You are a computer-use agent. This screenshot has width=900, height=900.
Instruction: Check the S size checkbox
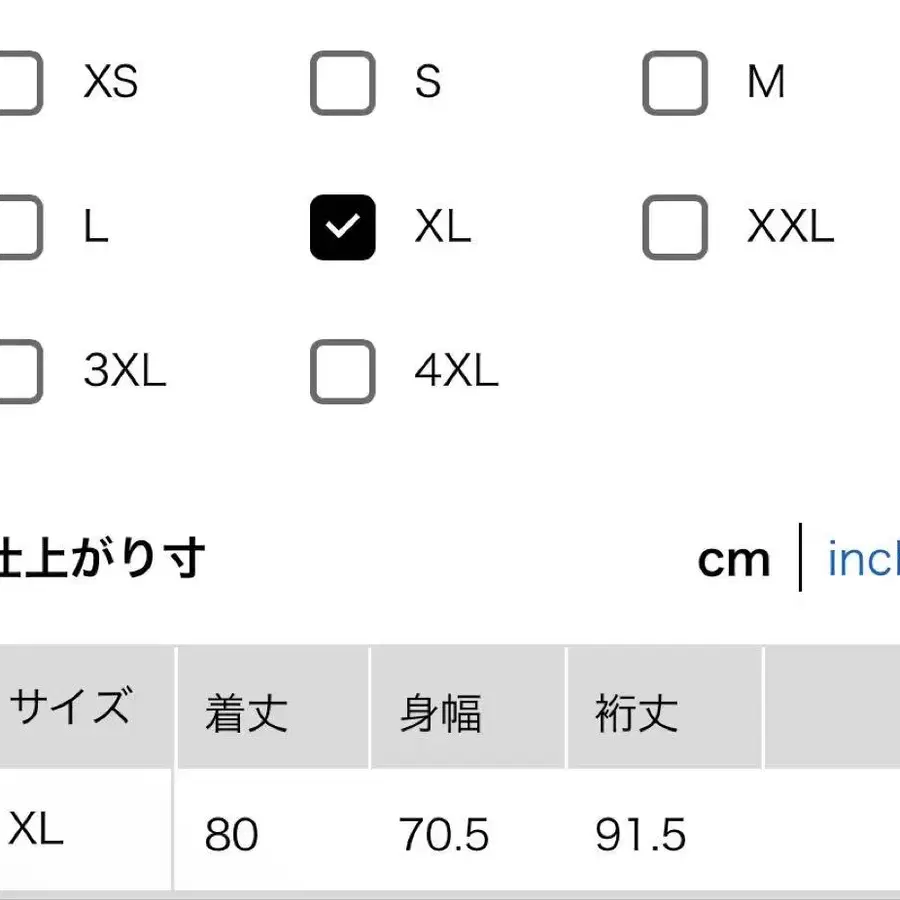click(x=342, y=82)
